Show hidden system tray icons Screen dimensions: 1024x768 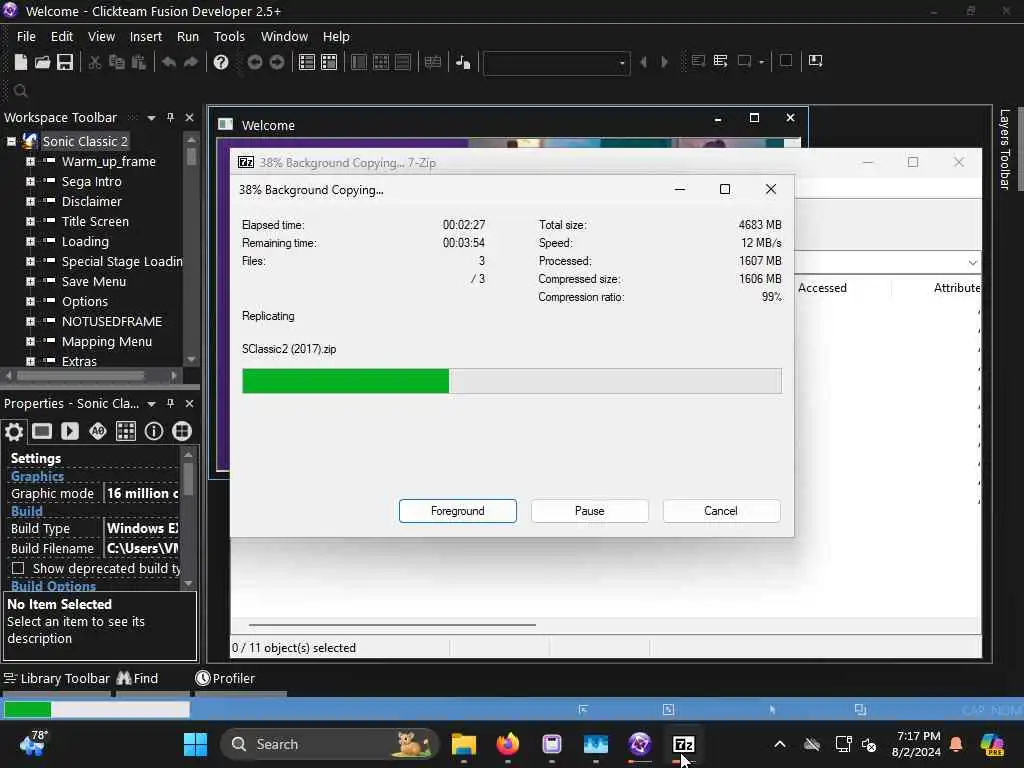[x=780, y=744]
